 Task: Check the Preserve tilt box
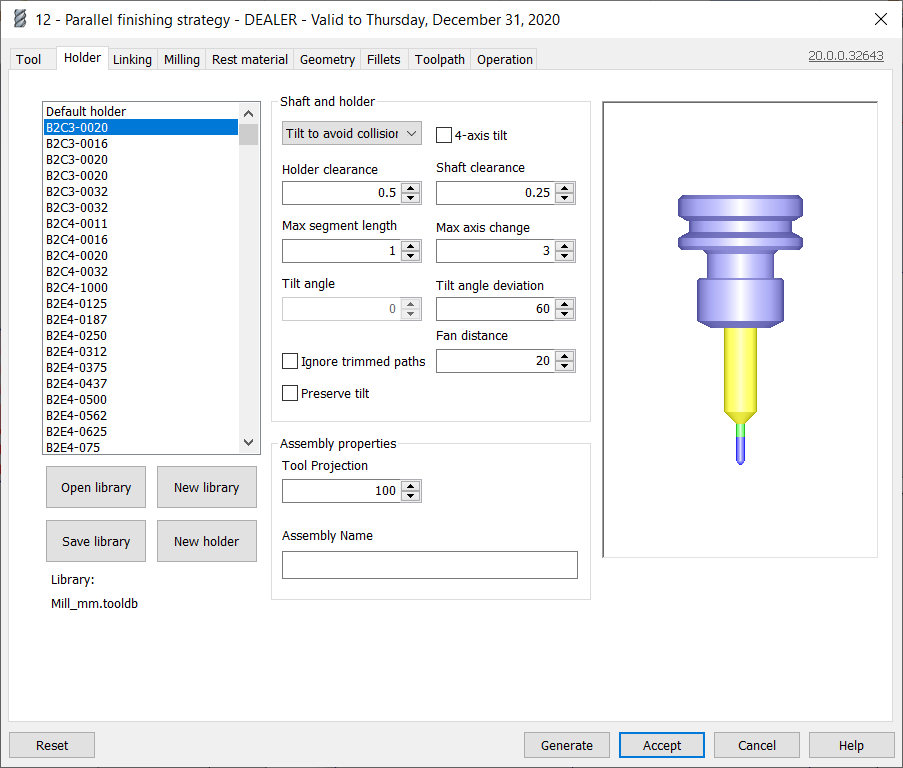click(290, 393)
